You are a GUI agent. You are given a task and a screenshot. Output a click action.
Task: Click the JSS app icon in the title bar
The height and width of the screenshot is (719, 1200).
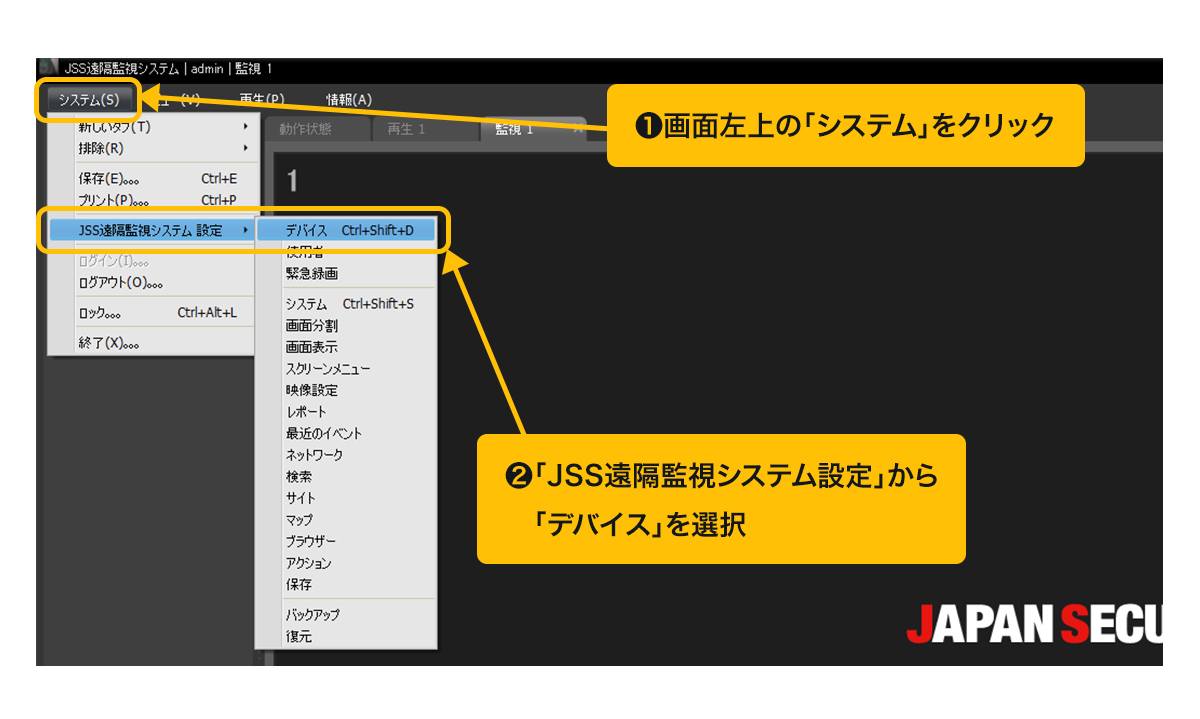(x=48, y=68)
